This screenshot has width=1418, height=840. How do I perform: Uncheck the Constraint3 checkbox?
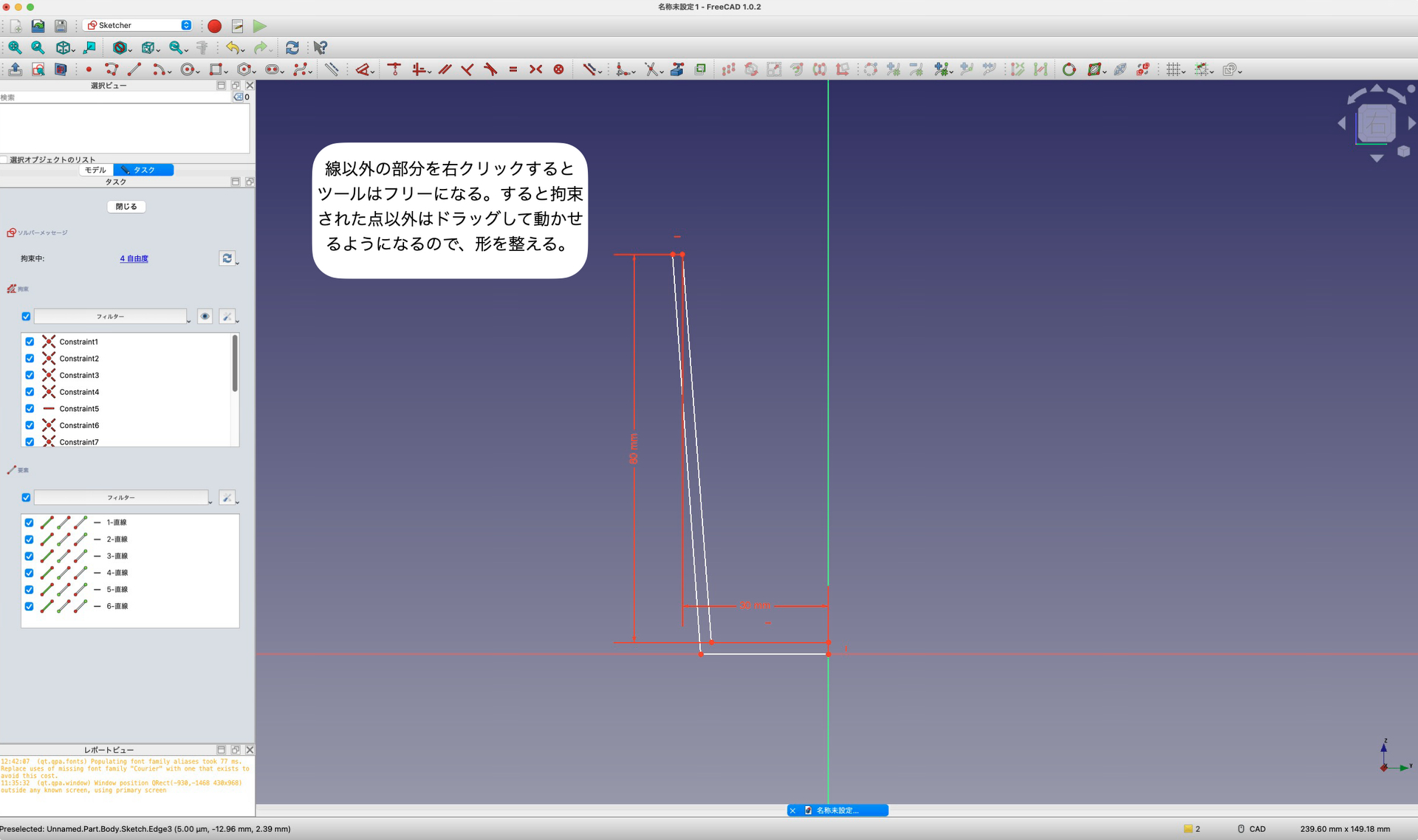(30, 375)
